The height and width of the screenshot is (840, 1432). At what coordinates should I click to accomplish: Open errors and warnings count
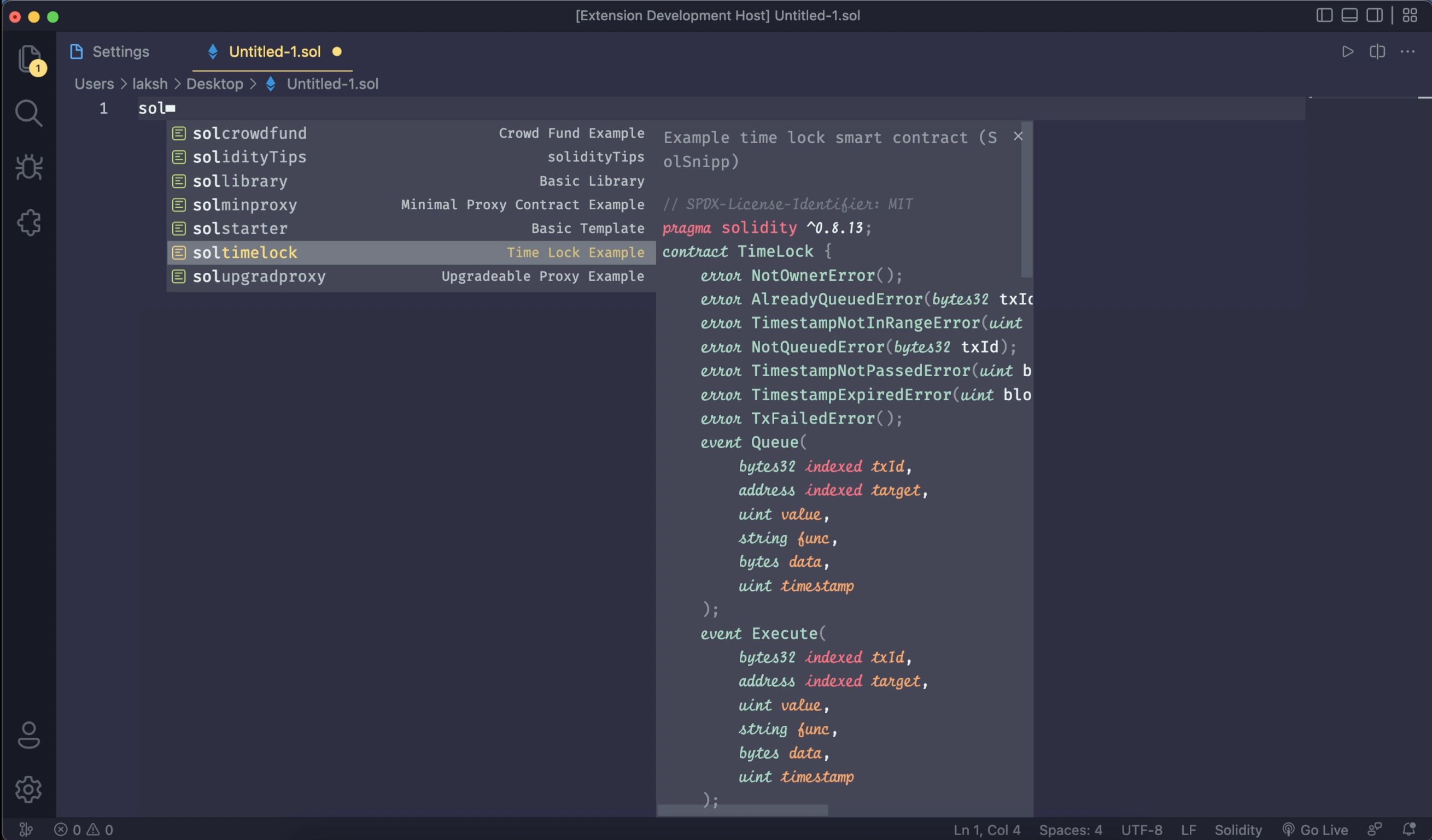point(84,830)
